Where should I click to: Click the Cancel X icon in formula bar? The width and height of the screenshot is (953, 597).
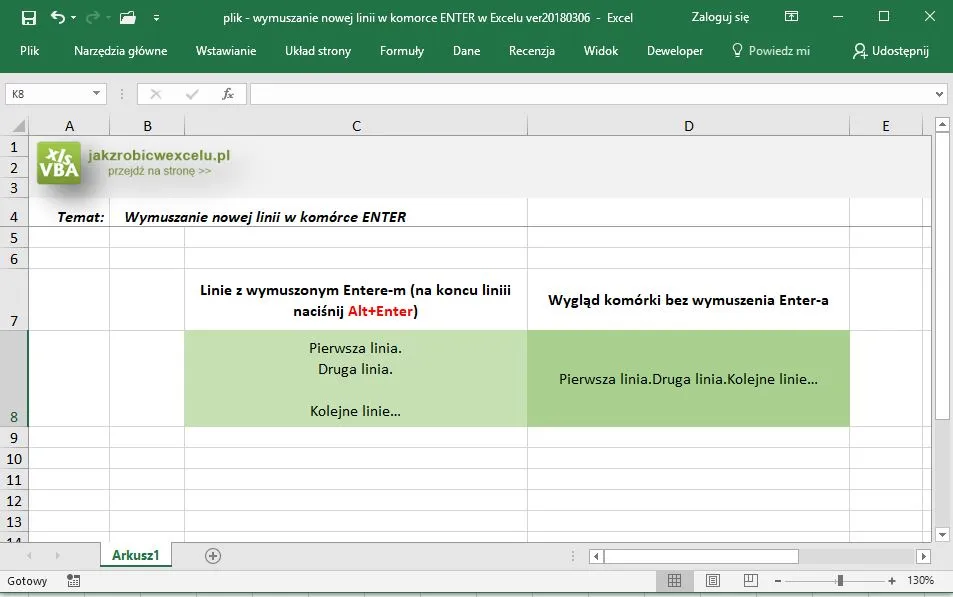[156, 94]
